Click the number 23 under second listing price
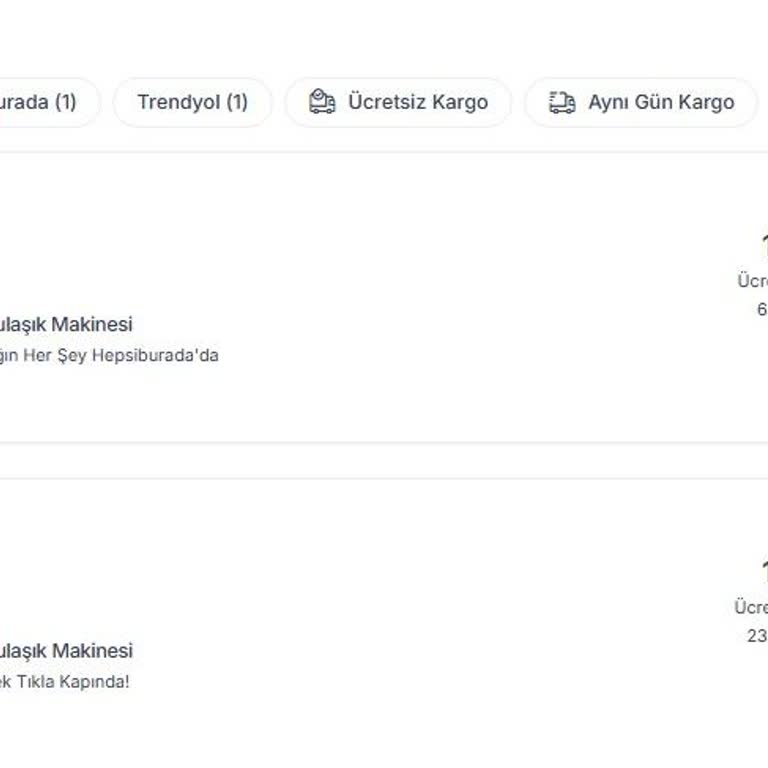 tap(757, 636)
